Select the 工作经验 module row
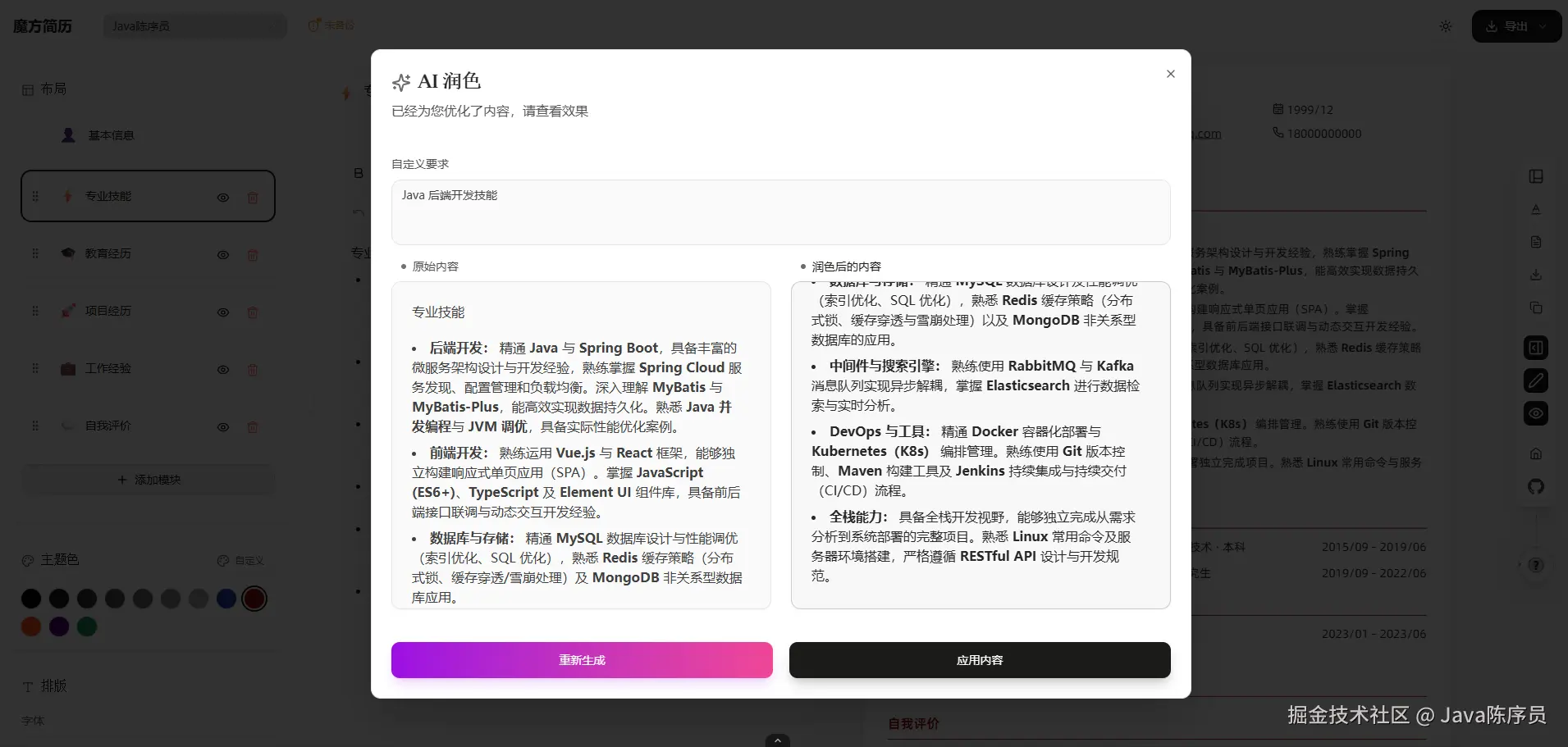The image size is (1568, 747). point(148,369)
